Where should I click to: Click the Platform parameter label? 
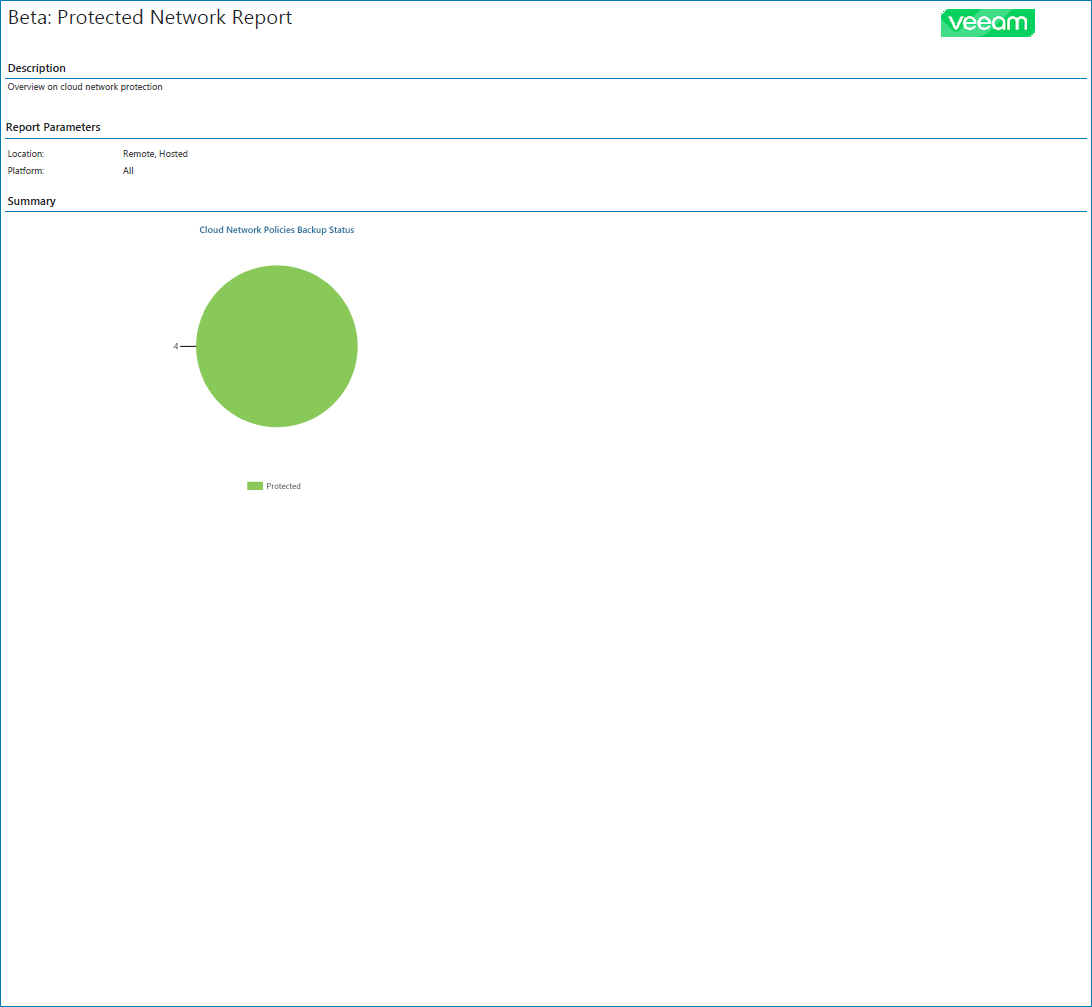[x=26, y=171]
